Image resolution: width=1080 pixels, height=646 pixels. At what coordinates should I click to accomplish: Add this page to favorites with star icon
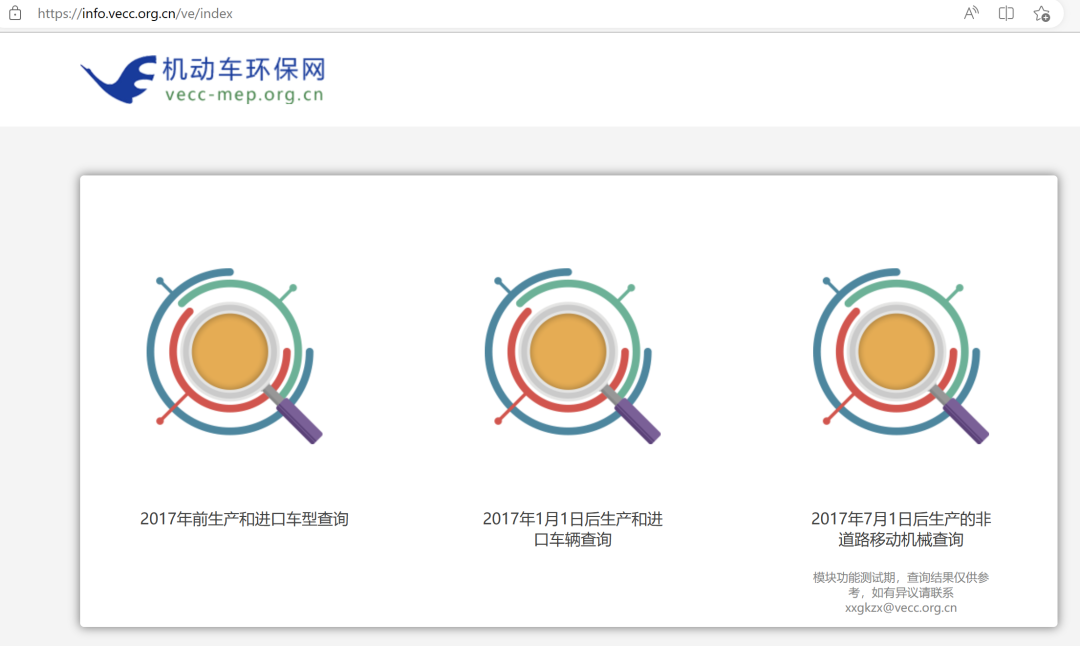tap(1041, 13)
